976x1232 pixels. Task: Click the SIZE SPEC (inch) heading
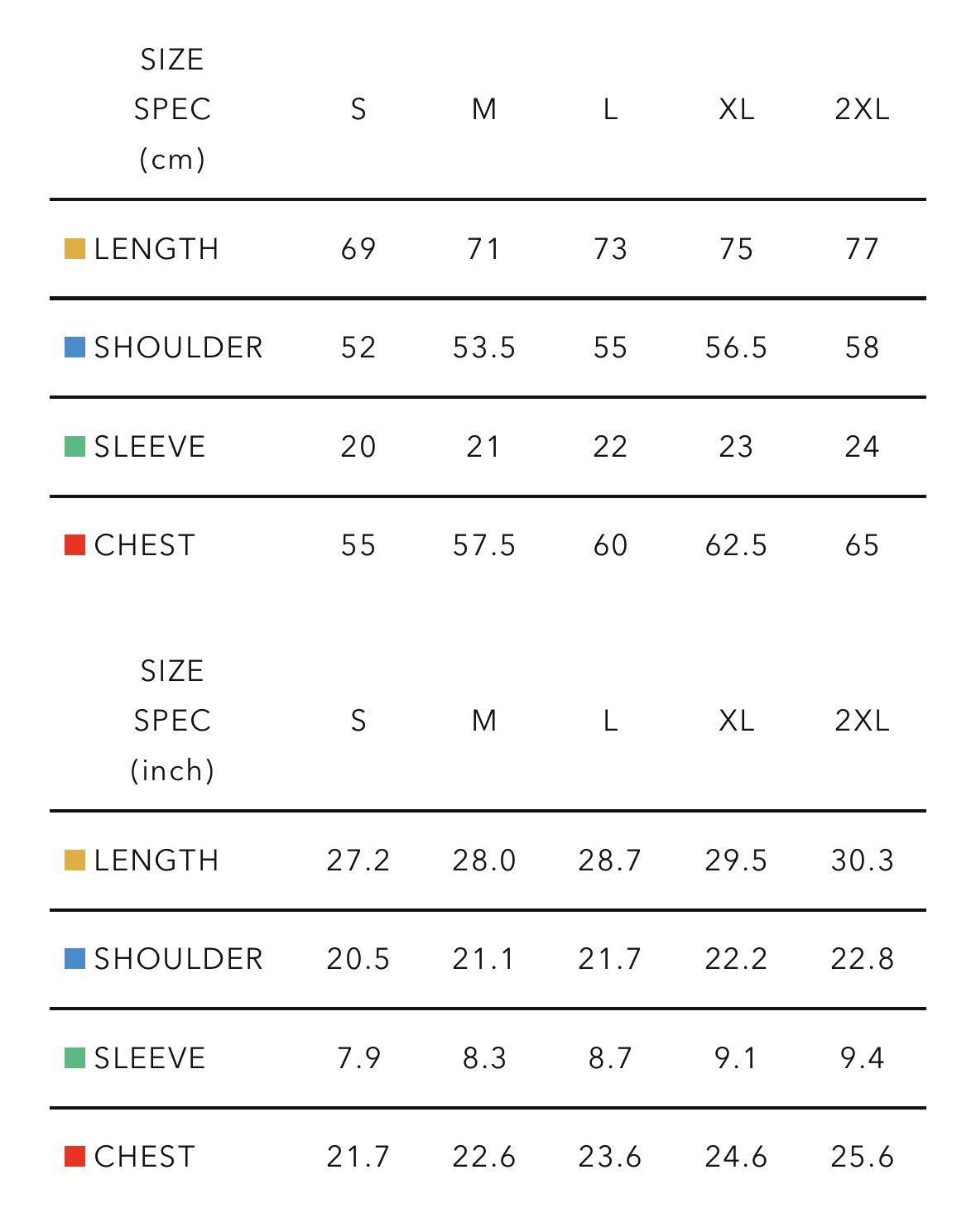[x=172, y=721]
